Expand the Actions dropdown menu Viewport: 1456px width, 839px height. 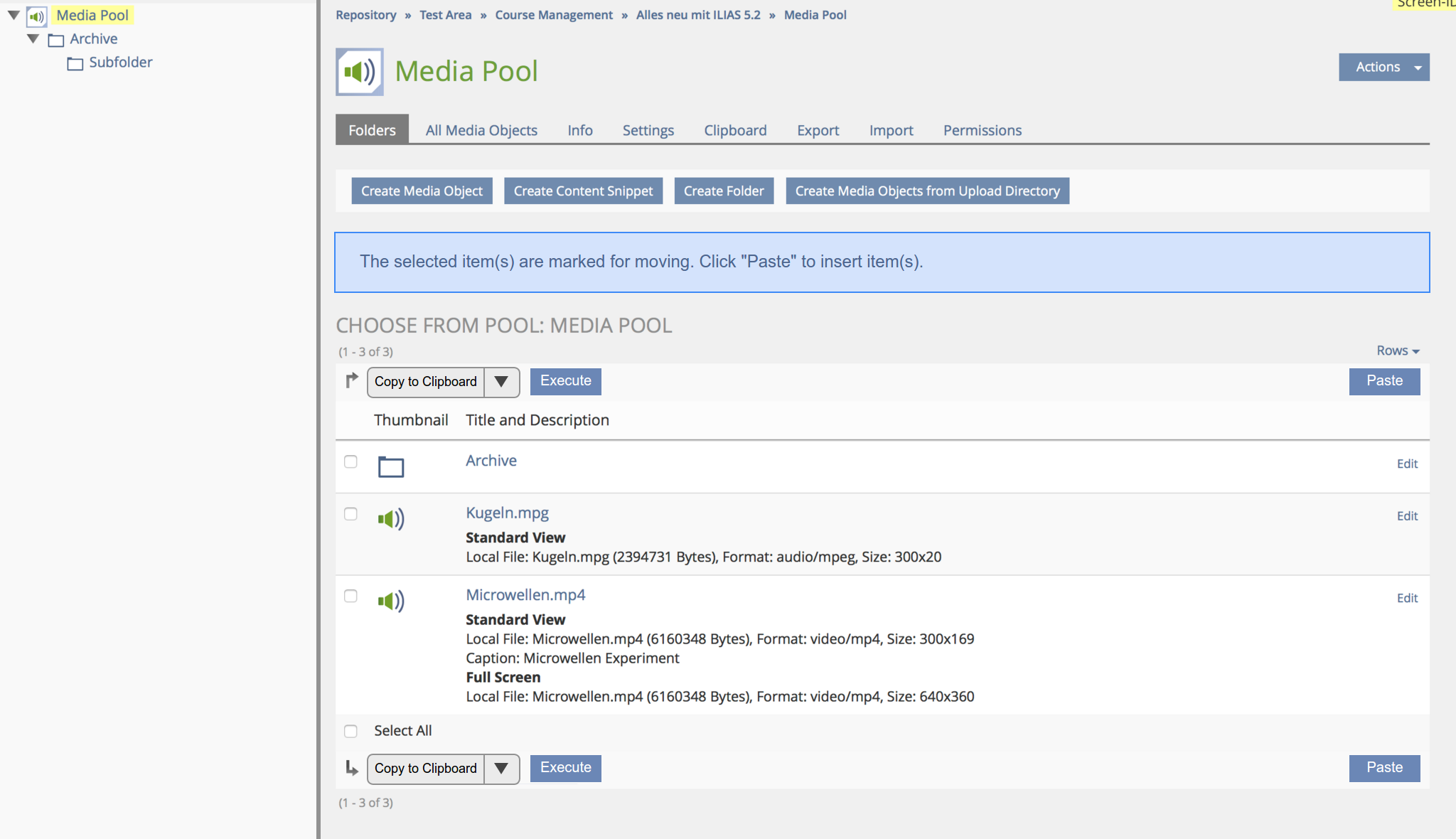pyautogui.click(x=1383, y=67)
